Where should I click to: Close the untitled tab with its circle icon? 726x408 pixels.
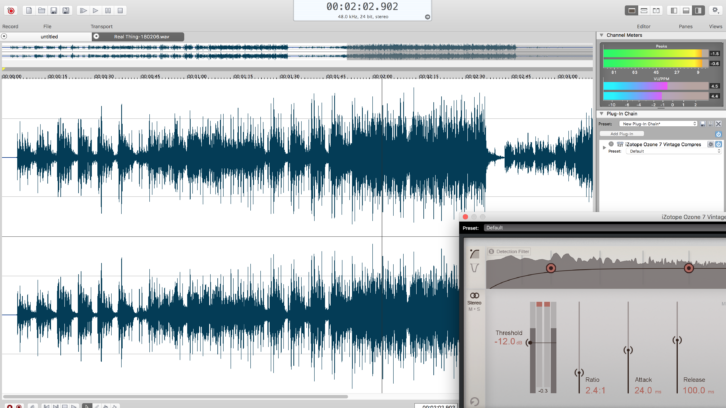pyautogui.click(x=4, y=36)
